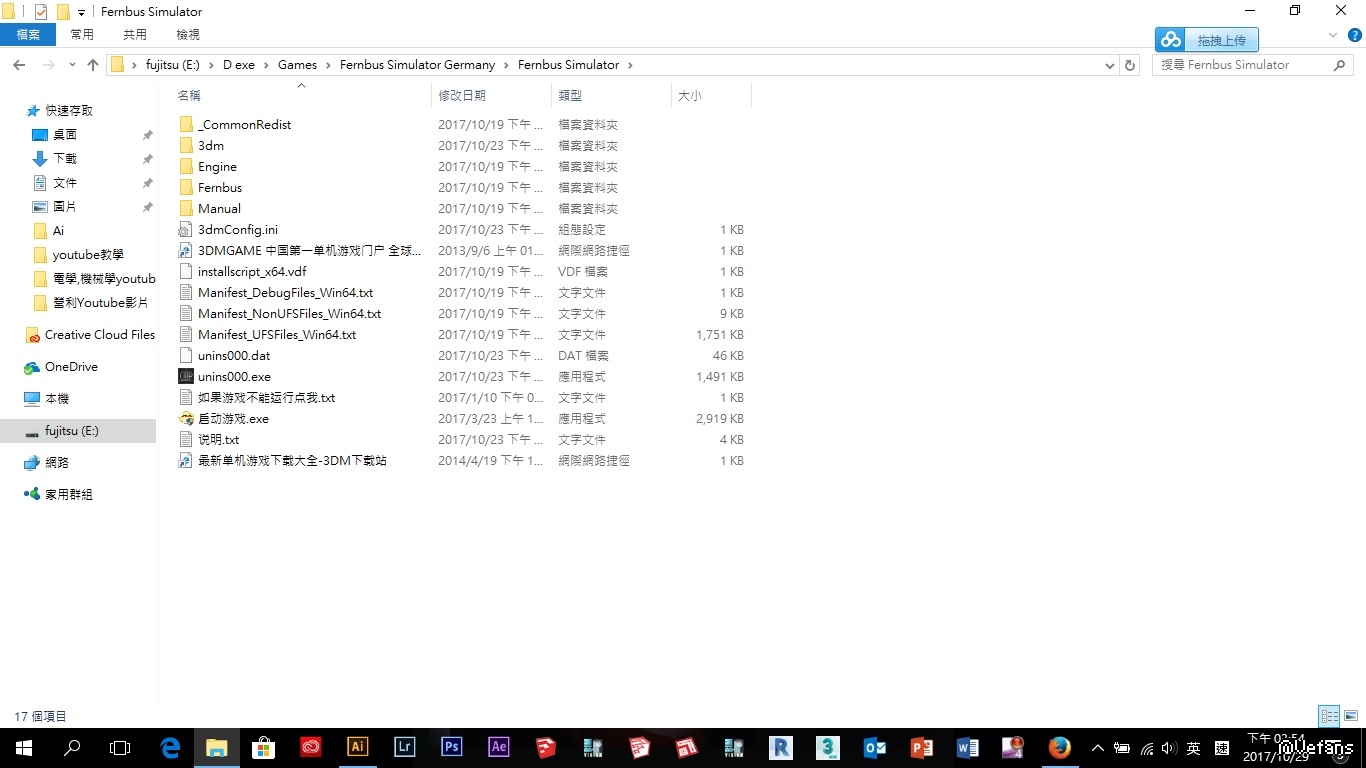1366x768 pixels.
Task: Select the 3dmConfig.ini file
Action: tap(238, 230)
